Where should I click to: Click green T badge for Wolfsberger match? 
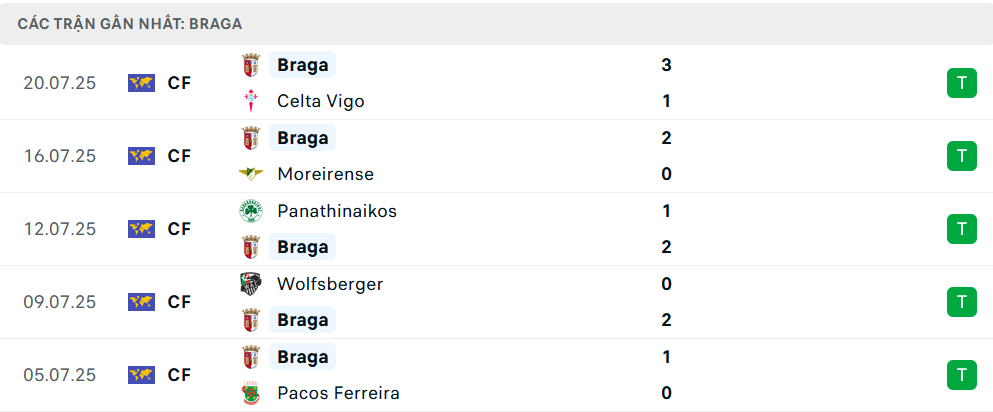point(961,302)
